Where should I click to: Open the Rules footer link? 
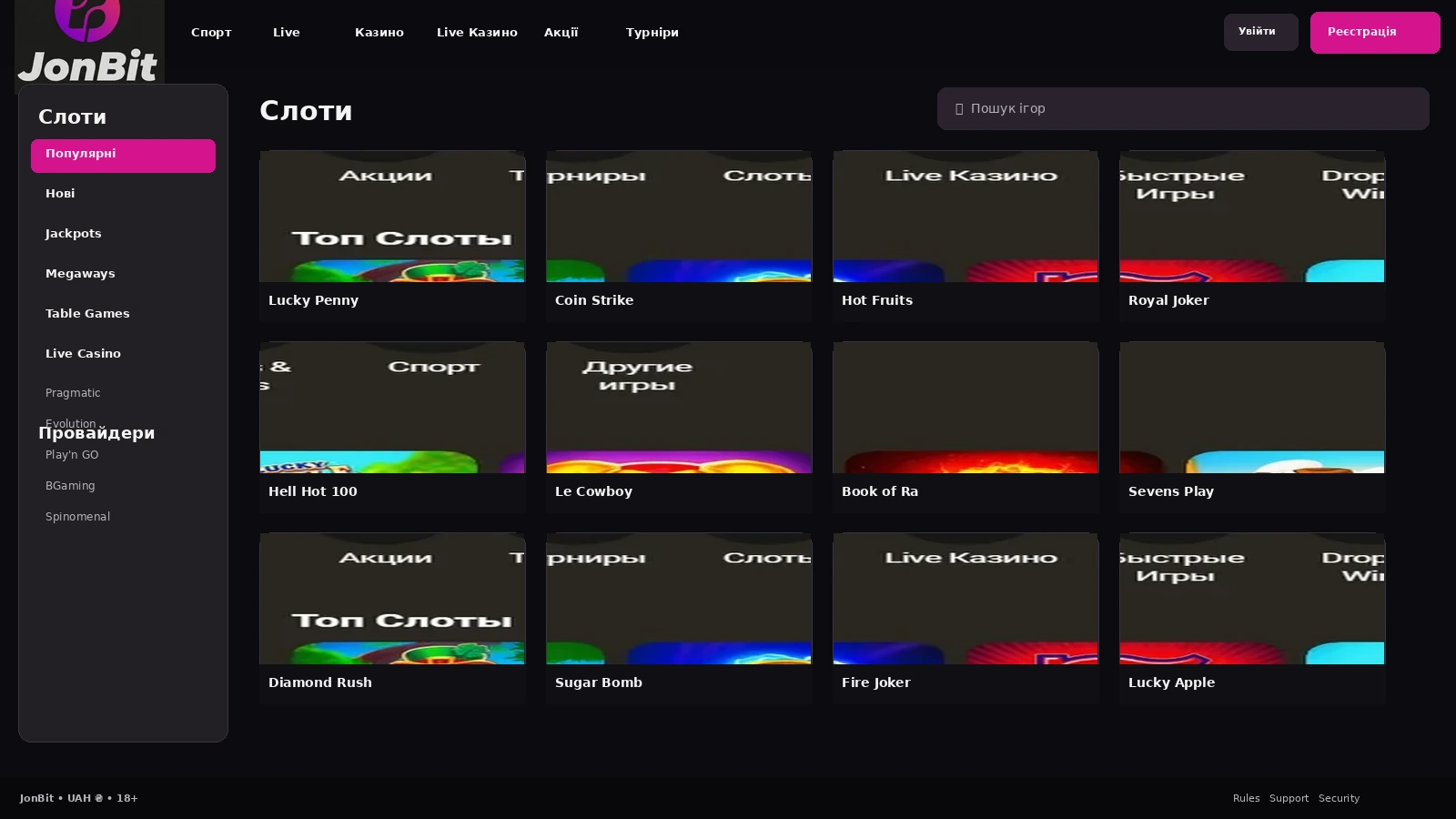tap(1246, 798)
